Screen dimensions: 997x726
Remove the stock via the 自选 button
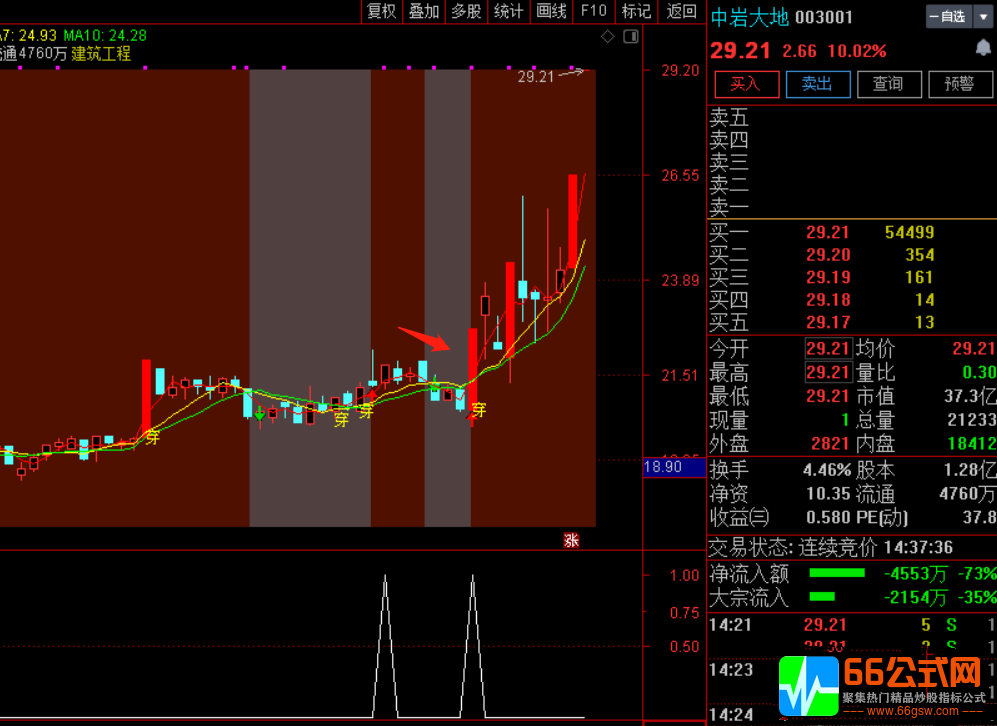(949, 17)
